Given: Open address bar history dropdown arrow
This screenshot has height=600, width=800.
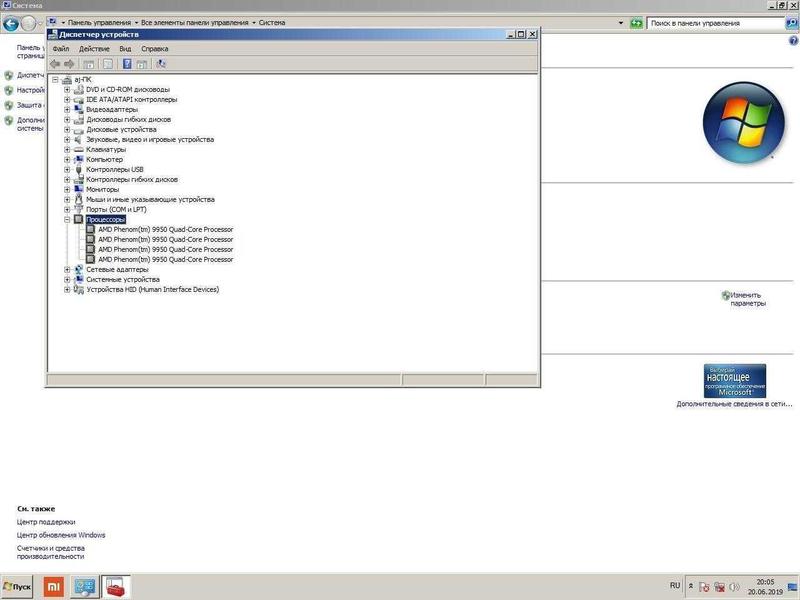Looking at the screenshot, I should pyautogui.click(x=621, y=23).
